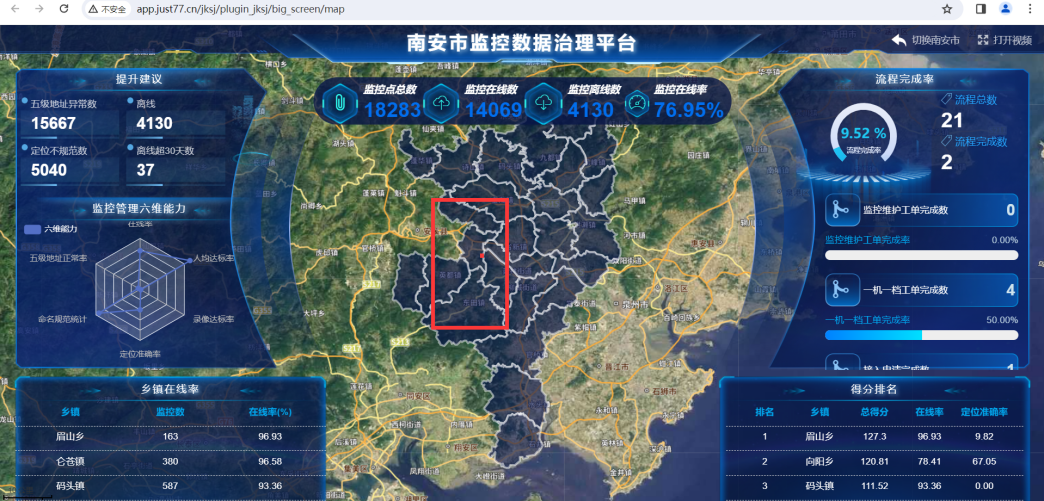Click the 乡镇在线率 panel header
Viewport: 1044px width, 501px height.
(171, 389)
